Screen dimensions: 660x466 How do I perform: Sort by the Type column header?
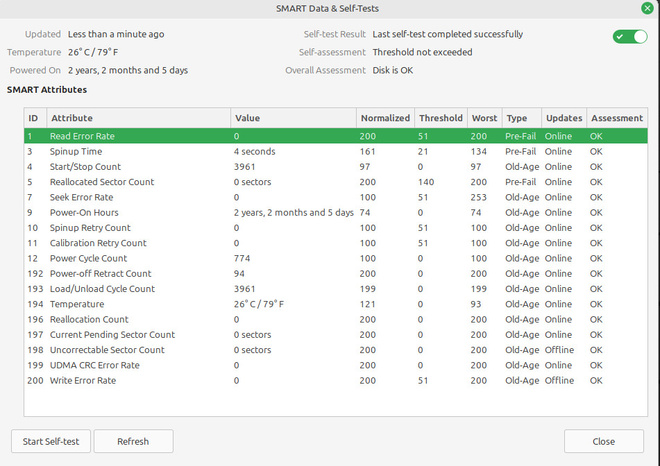(x=522, y=118)
